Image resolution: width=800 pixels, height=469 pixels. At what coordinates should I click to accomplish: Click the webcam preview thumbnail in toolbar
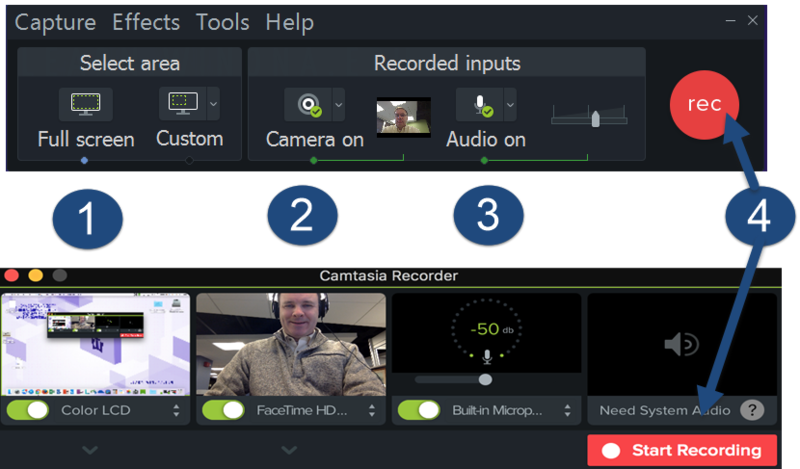click(403, 117)
